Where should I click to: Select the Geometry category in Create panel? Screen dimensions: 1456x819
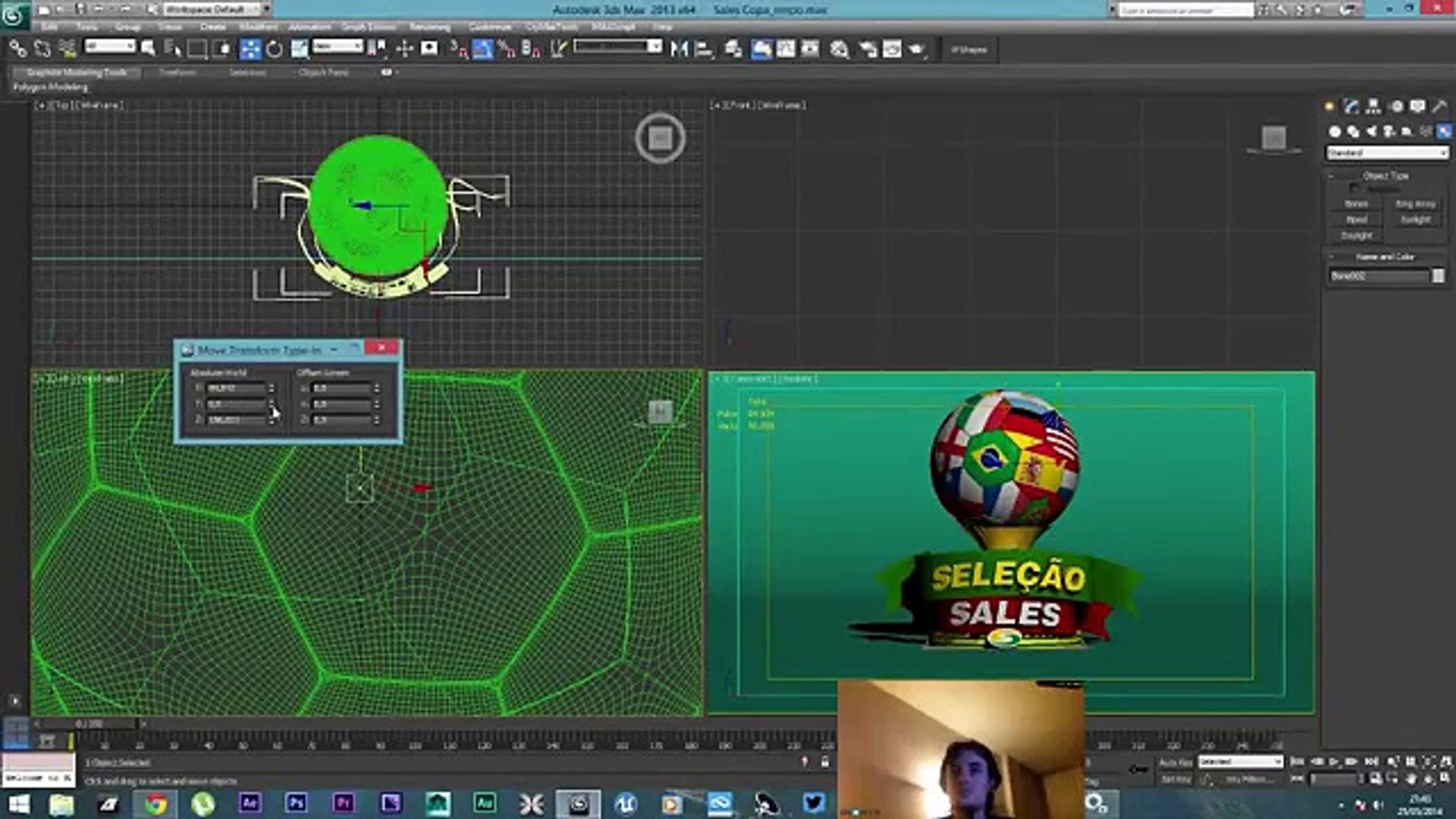click(1335, 131)
